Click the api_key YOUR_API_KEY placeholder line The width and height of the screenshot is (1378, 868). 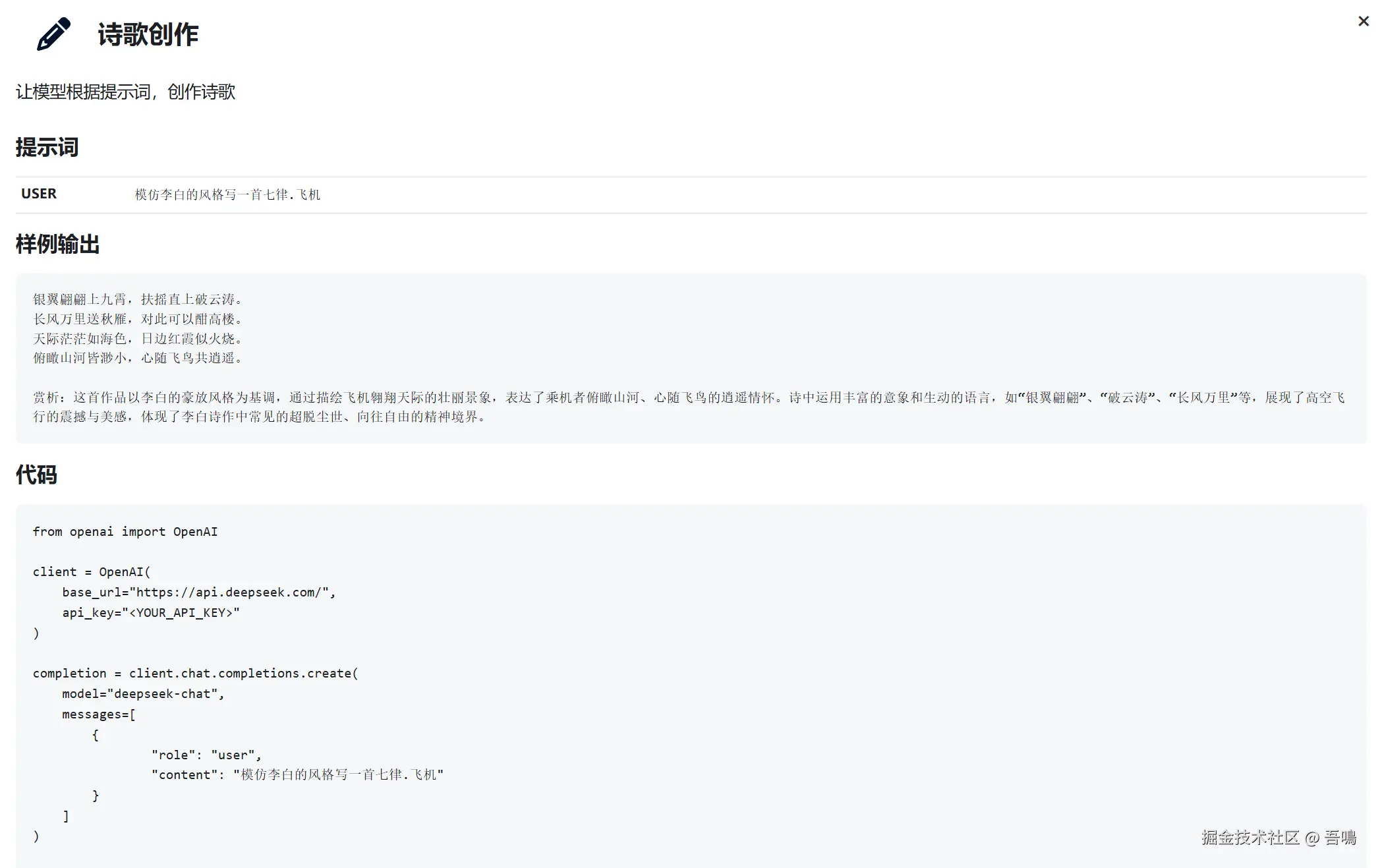(151, 613)
